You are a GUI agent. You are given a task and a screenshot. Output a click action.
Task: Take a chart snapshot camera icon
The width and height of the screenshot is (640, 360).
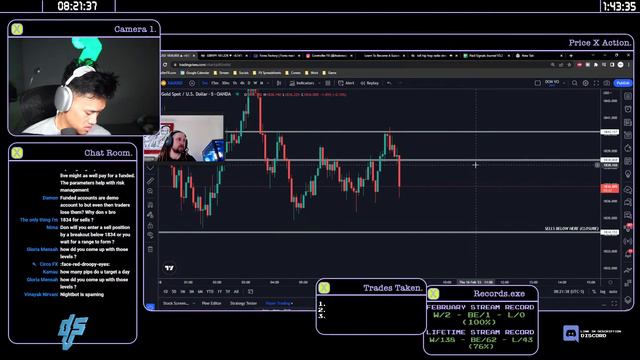607,83
